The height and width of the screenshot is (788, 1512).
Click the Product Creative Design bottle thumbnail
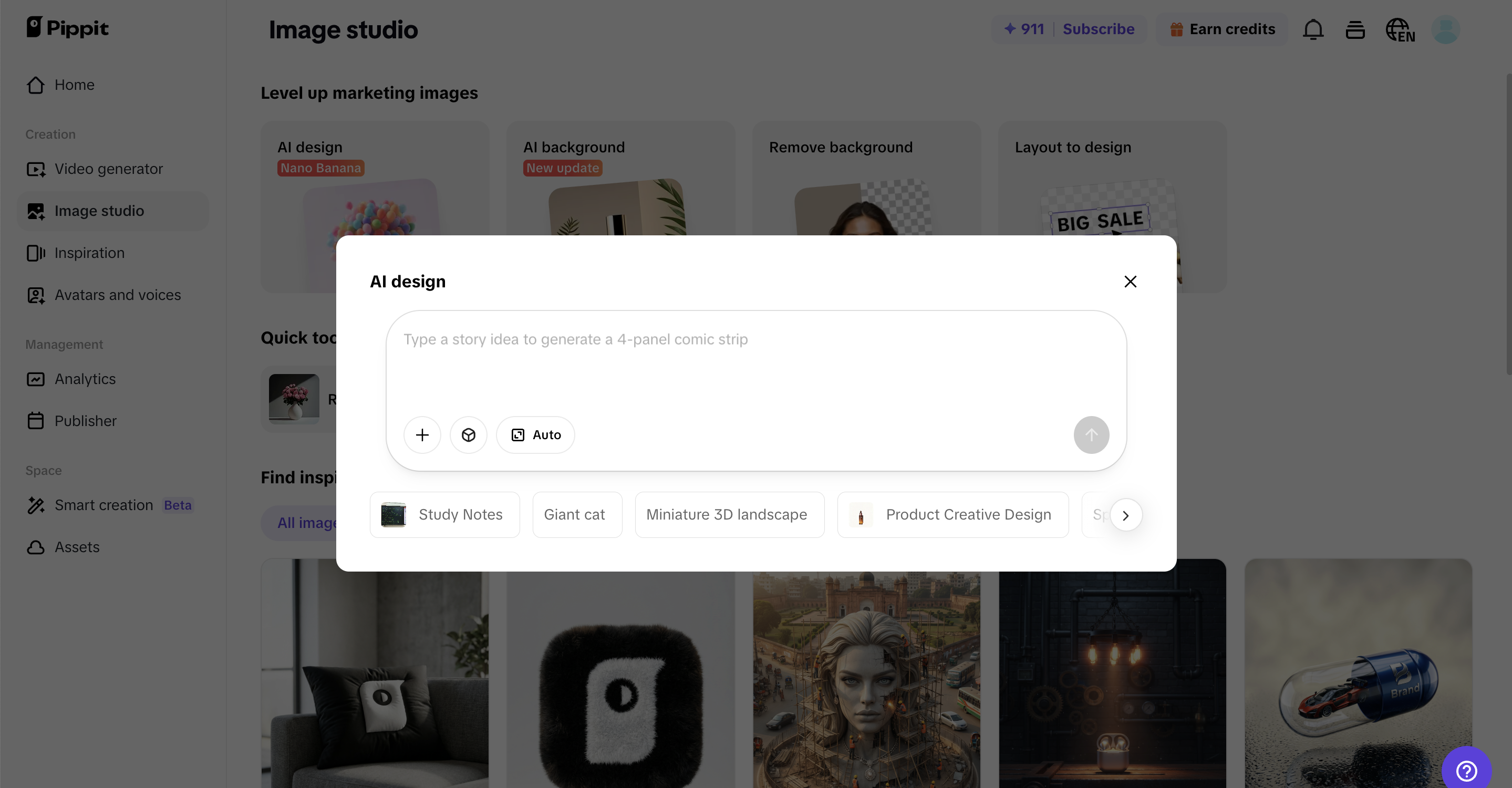(x=861, y=515)
